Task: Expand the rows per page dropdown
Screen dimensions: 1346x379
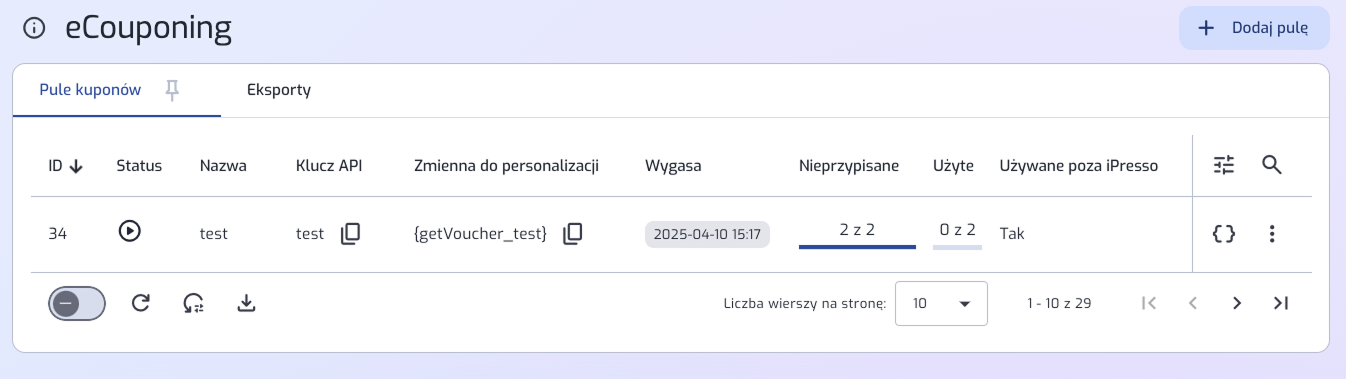Action: click(x=941, y=303)
